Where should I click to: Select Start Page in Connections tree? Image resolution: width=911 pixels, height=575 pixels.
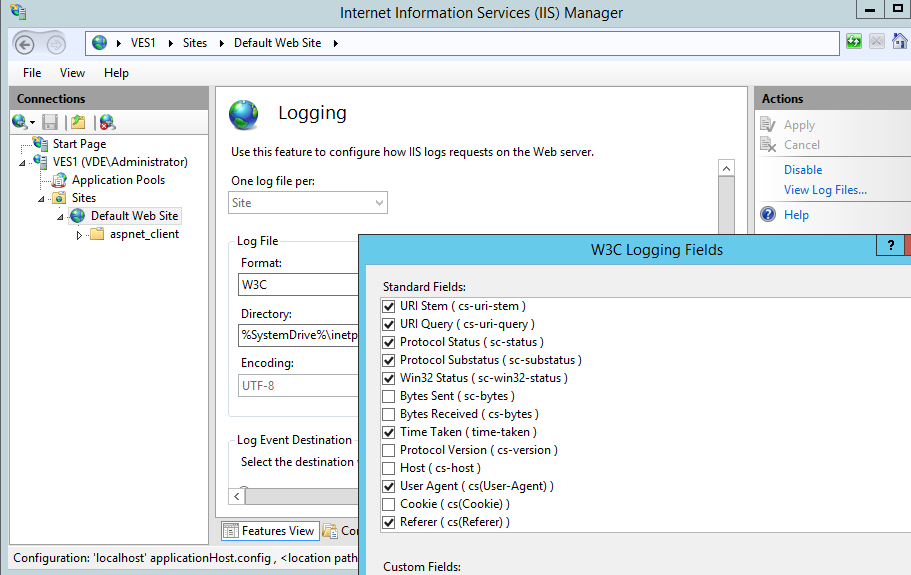click(79, 143)
